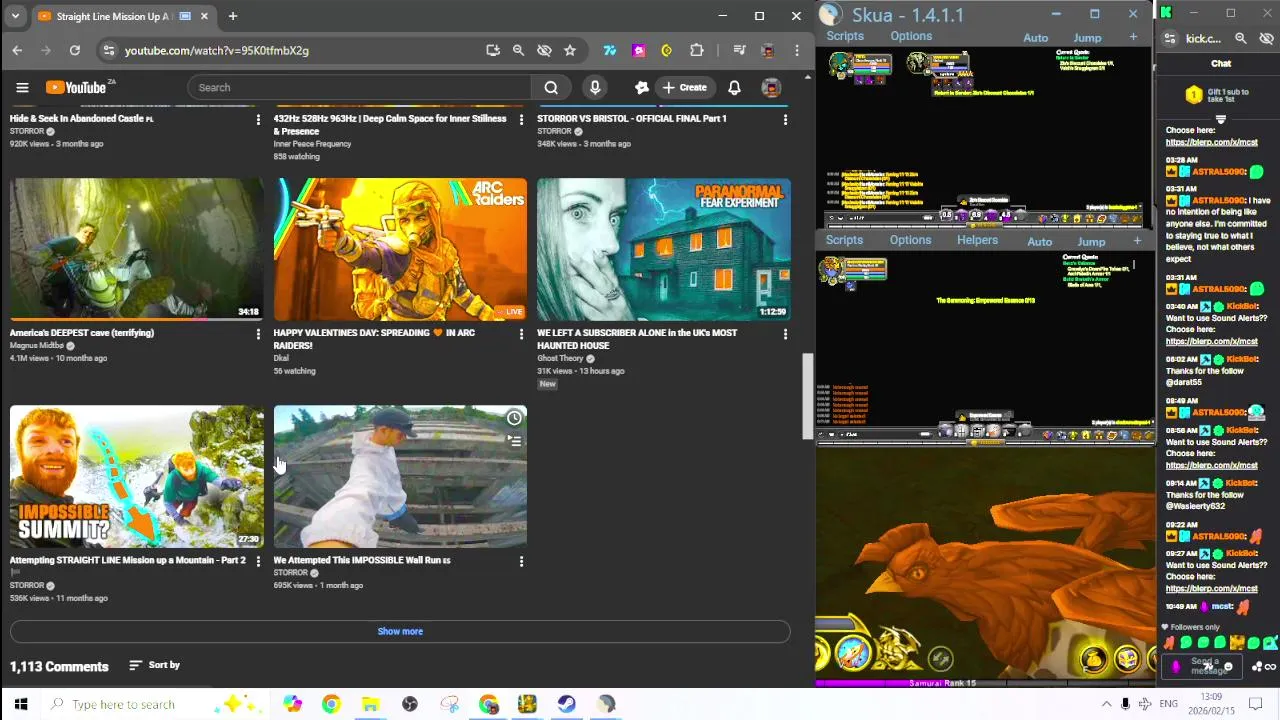Open the Chrome extensions puzzle icon
The image size is (1280, 720).
(697, 50)
